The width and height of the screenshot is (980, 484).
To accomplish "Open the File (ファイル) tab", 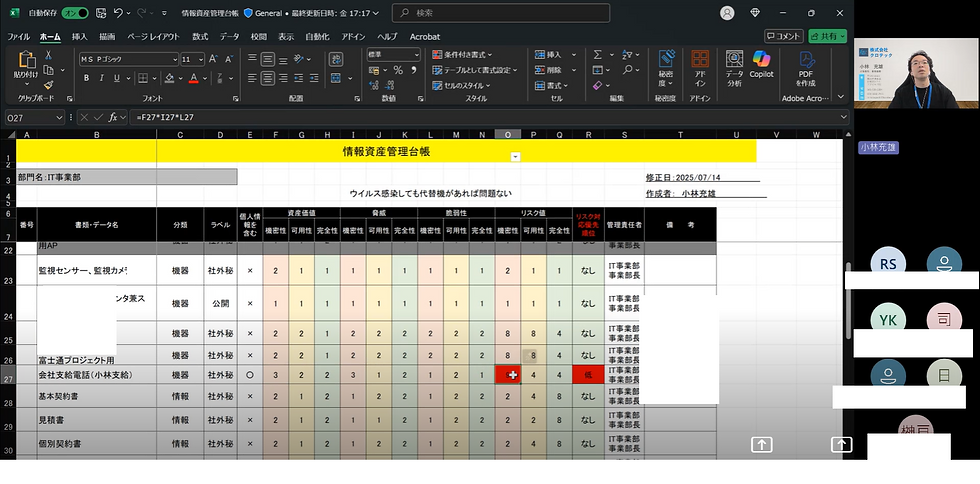I will (18, 37).
